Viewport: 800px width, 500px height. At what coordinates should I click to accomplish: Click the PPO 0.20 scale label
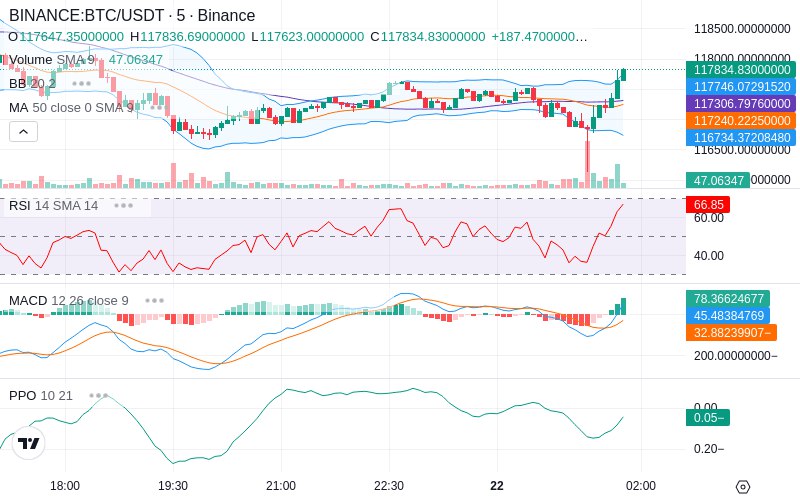tap(709, 448)
